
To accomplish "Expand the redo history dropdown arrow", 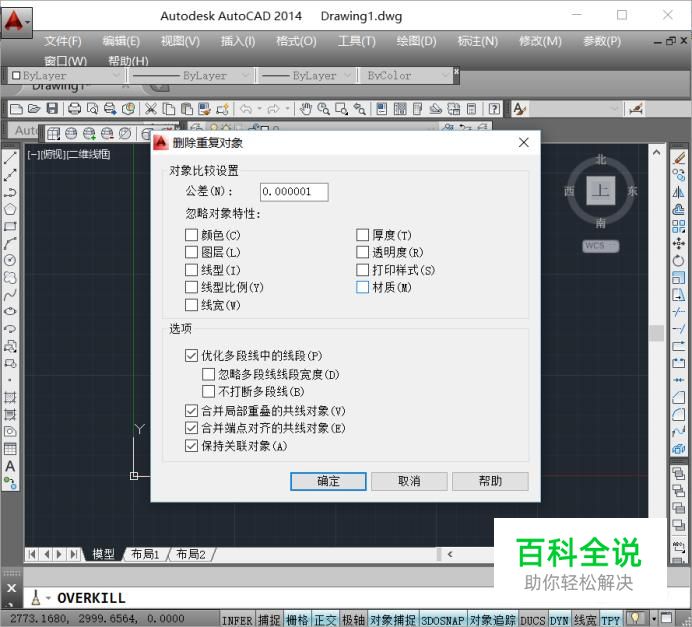I will click(287, 109).
